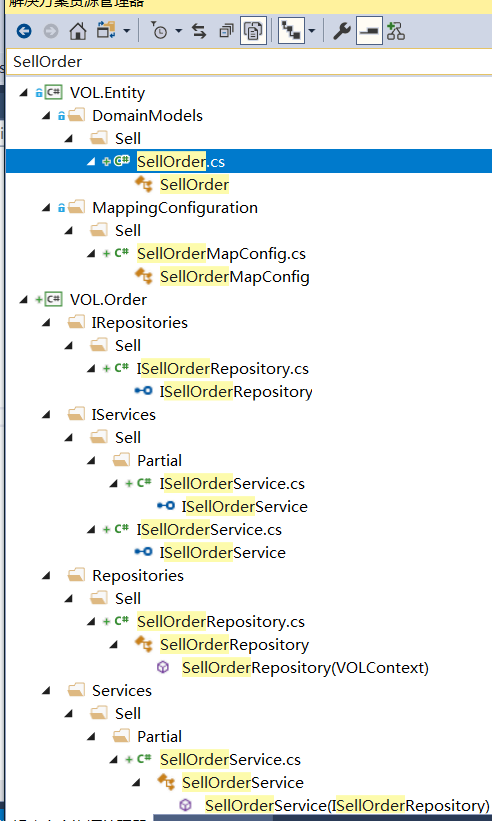
Task: Toggle the Preview Selected Items button
Action: pyautogui.click(x=370, y=31)
